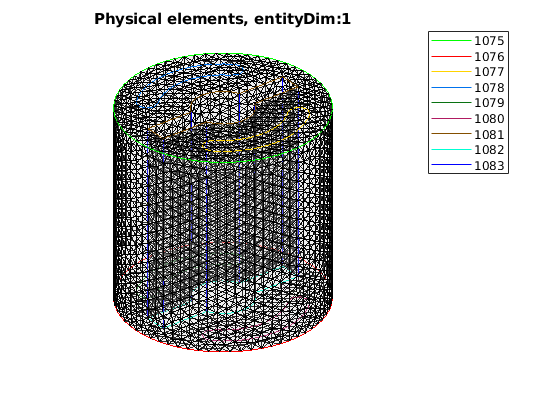
Task: Click the 1079 legend label
Action: [489, 103]
